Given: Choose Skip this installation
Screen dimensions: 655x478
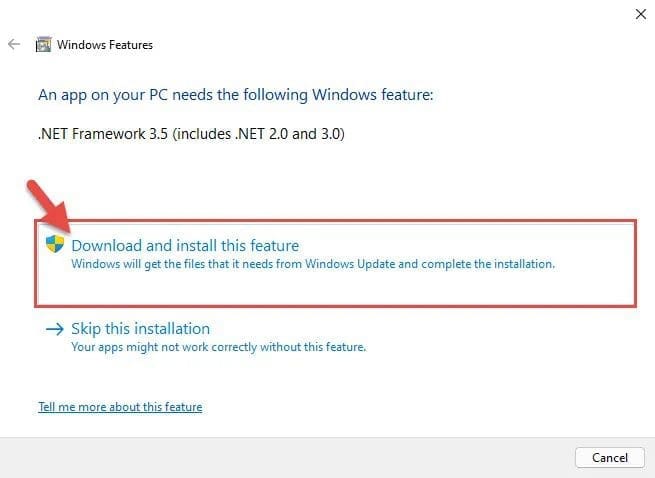Looking at the screenshot, I should [x=141, y=329].
